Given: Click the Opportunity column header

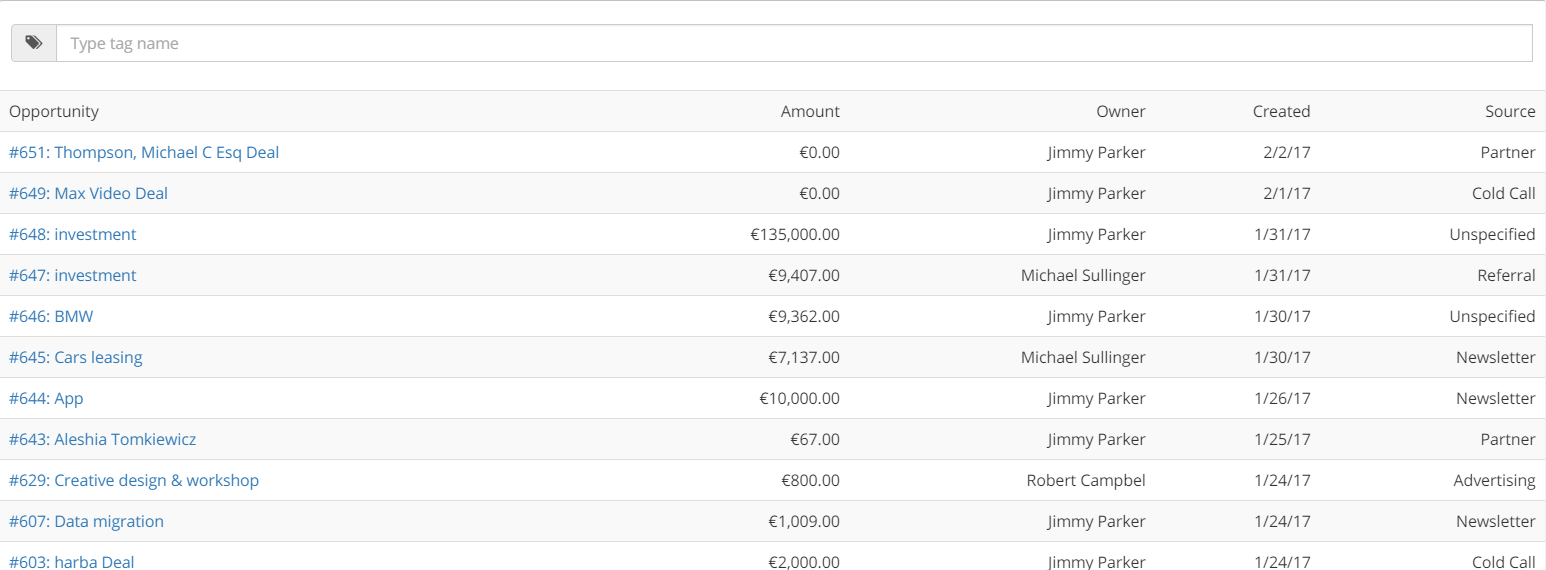Looking at the screenshot, I should pos(54,111).
